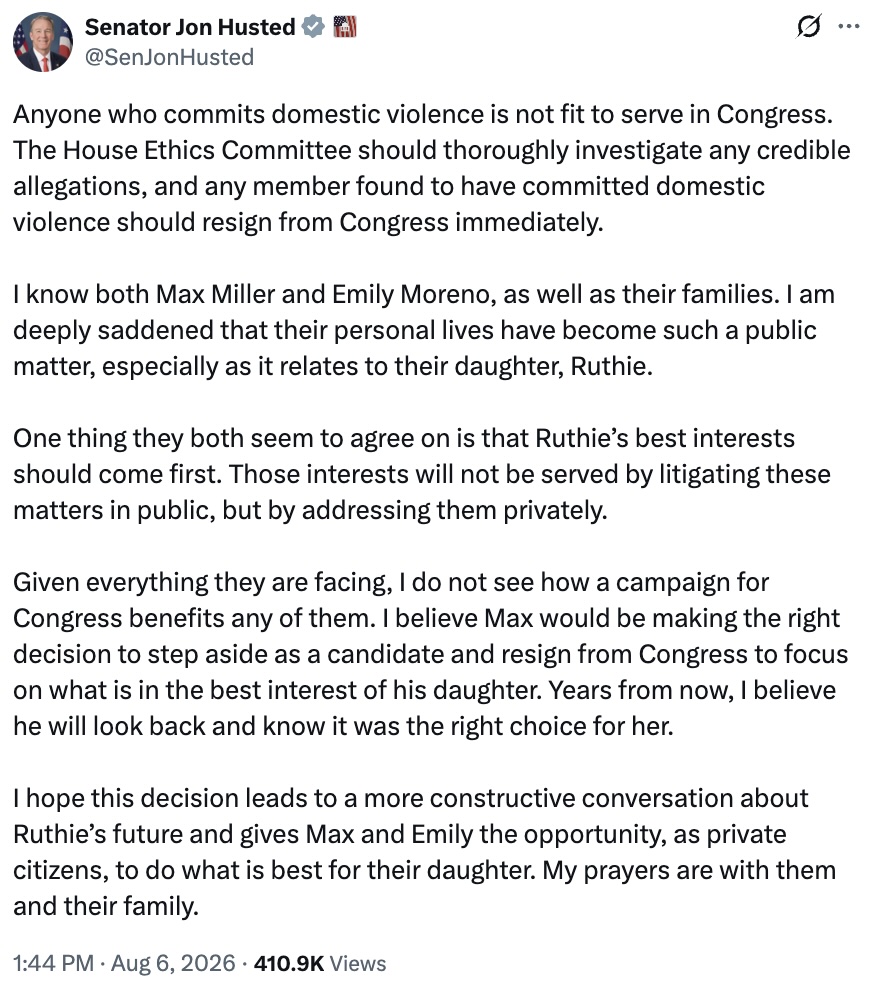Select the paragraph starting "Given everything they are facing"
The height and width of the screenshot is (988, 874).
[x=430, y=654]
